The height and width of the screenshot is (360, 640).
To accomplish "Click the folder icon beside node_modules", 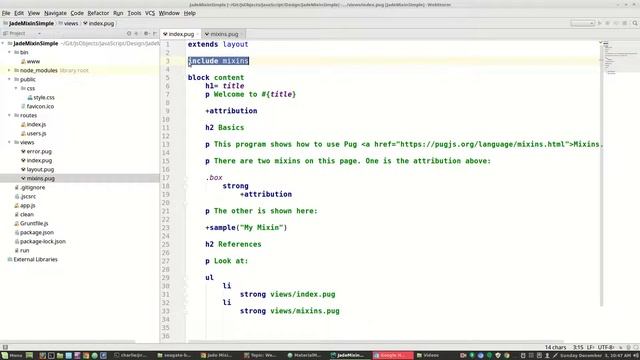I will pyautogui.click(x=17, y=70).
